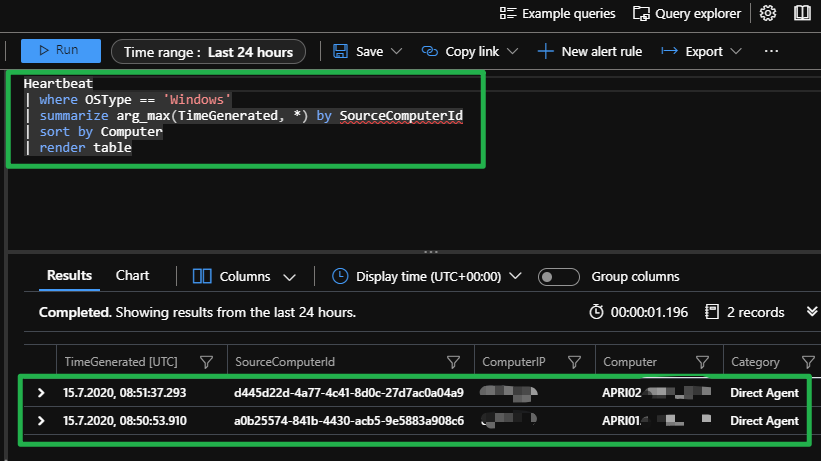The image size is (821, 461).
Task: Expand the Copy link chevron
Action: [513, 51]
